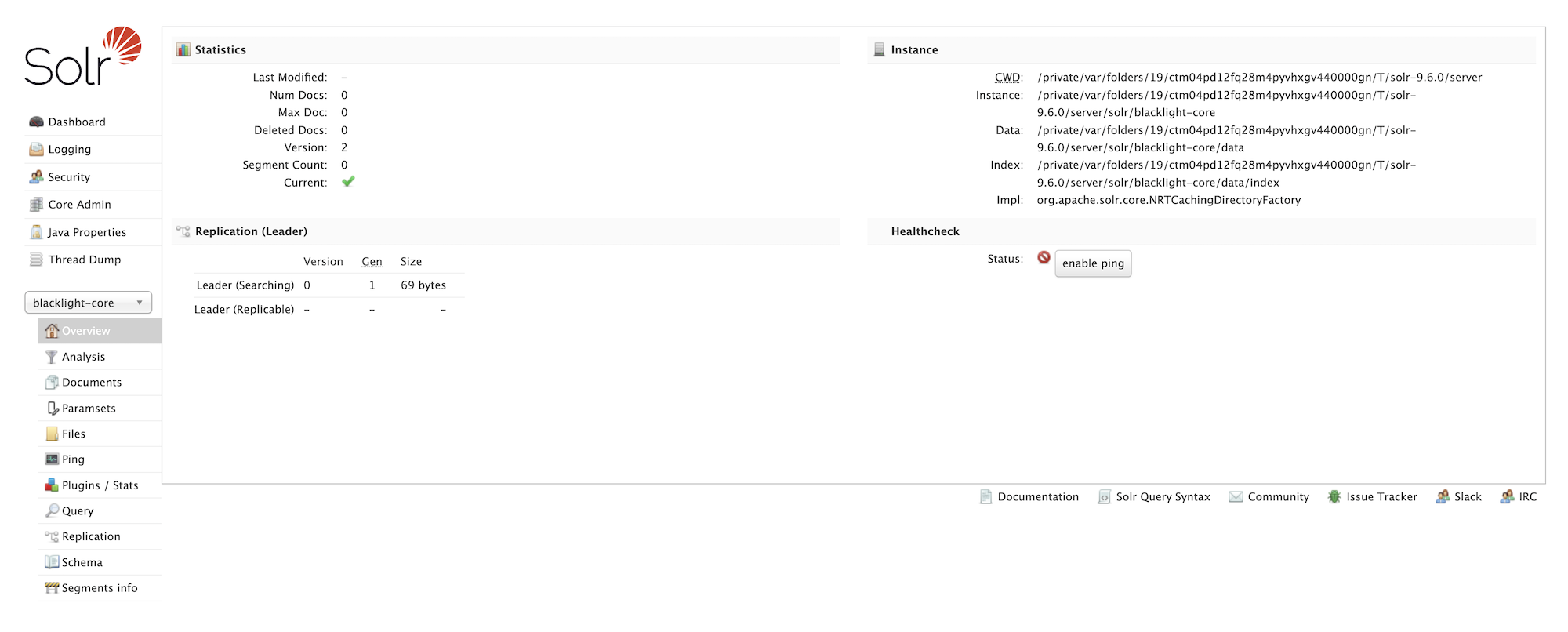Visit the Community link
Viewport: 1568px width, 632px height.
coord(1279,497)
